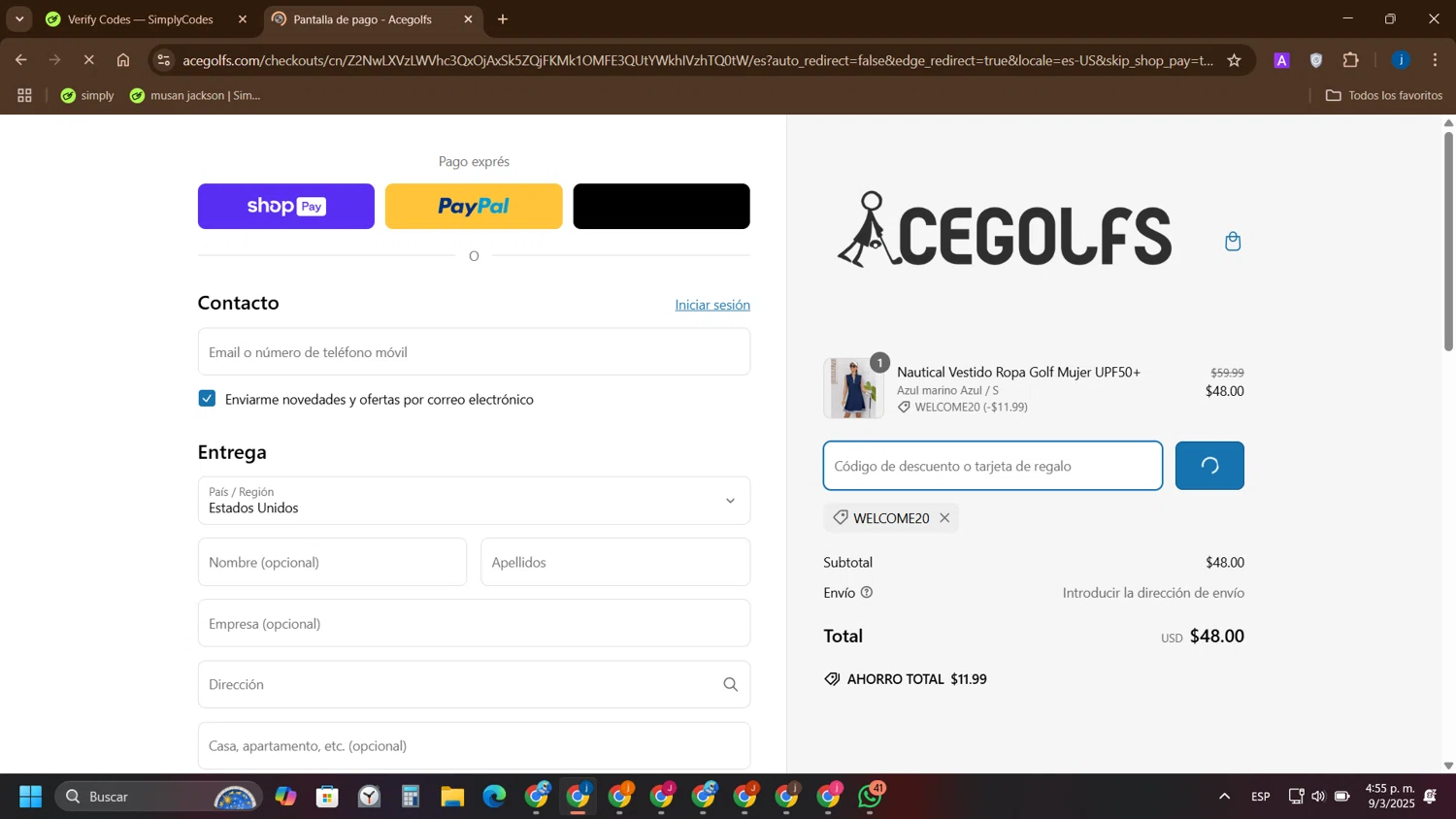This screenshot has width=1456, height=819.
Task: Click the purple A extension icon
Action: [x=1281, y=60]
